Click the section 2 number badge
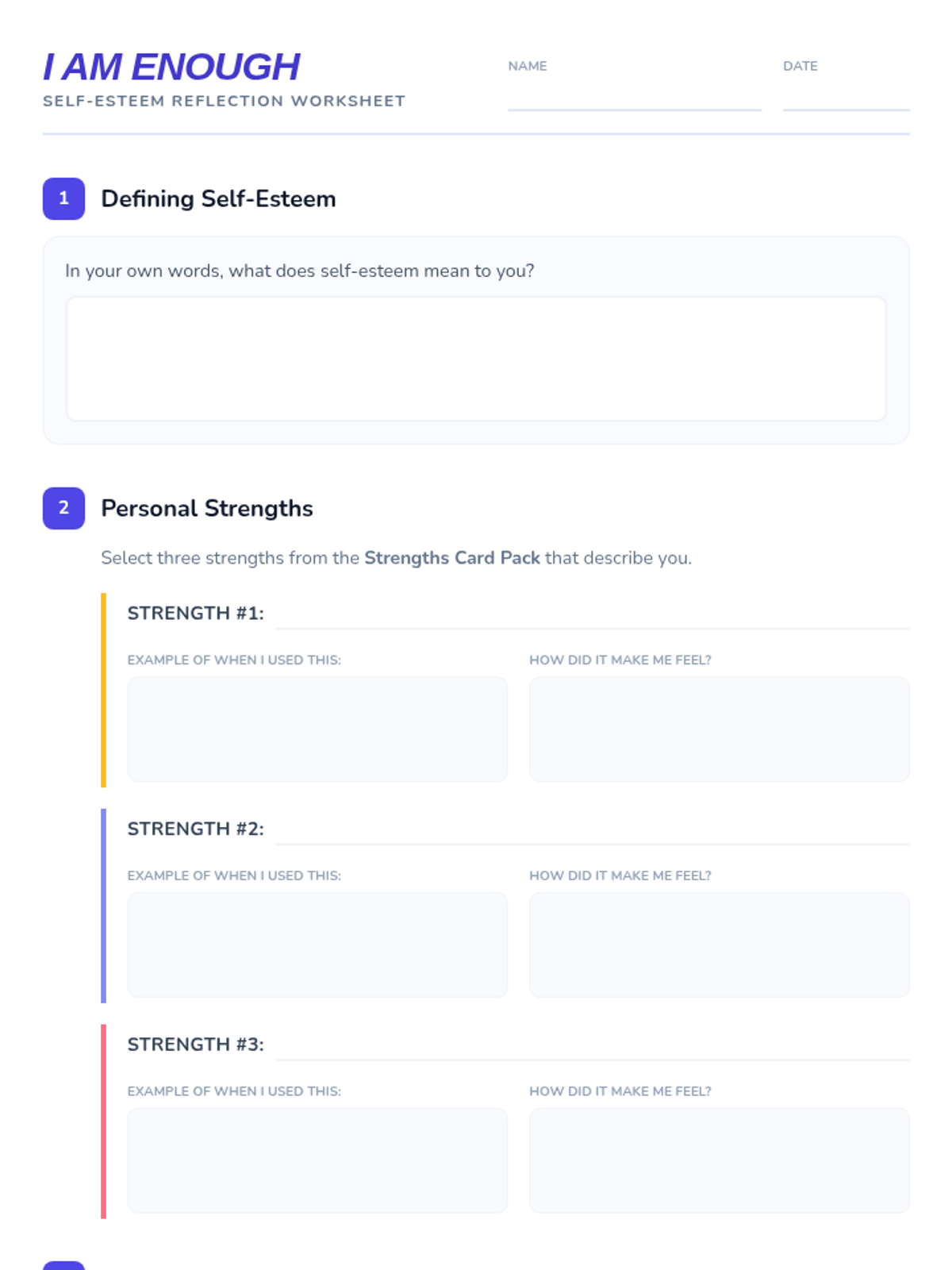The image size is (952, 1270). click(63, 508)
